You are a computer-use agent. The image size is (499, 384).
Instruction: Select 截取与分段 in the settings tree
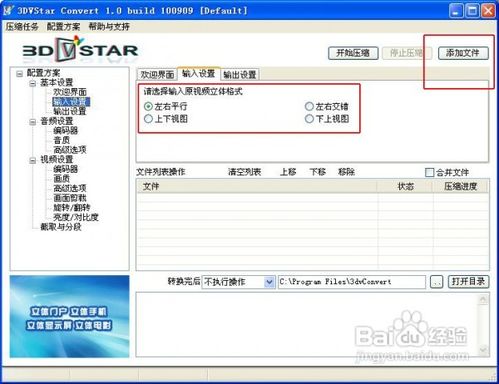pyautogui.click(x=61, y=227)
